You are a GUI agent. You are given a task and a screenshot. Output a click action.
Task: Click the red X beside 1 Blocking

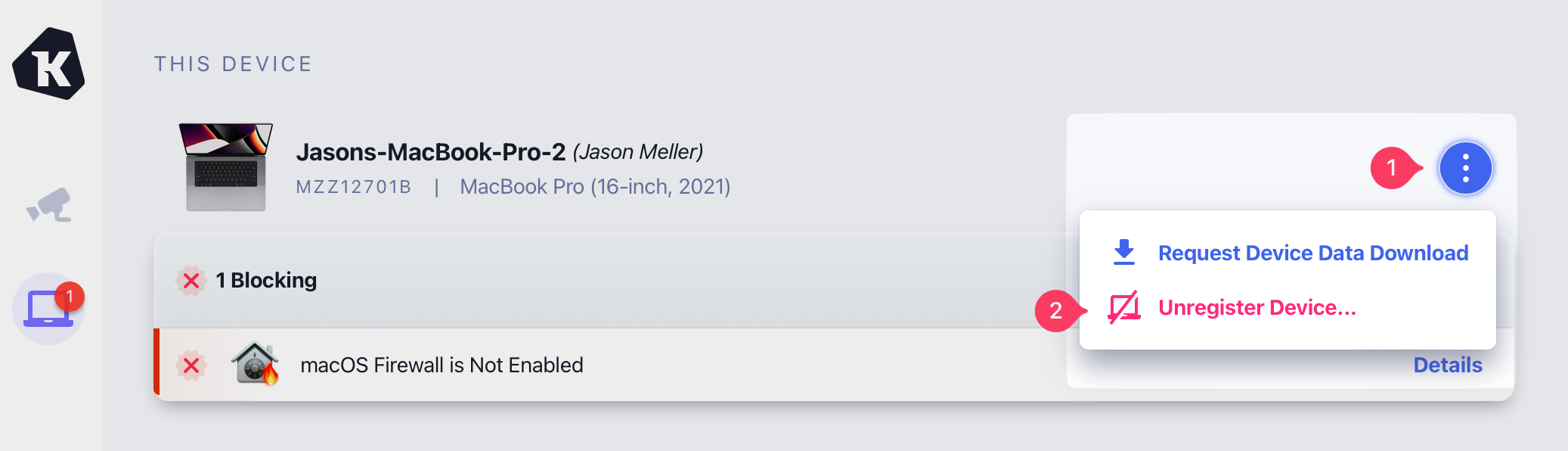tap(191, 281)
